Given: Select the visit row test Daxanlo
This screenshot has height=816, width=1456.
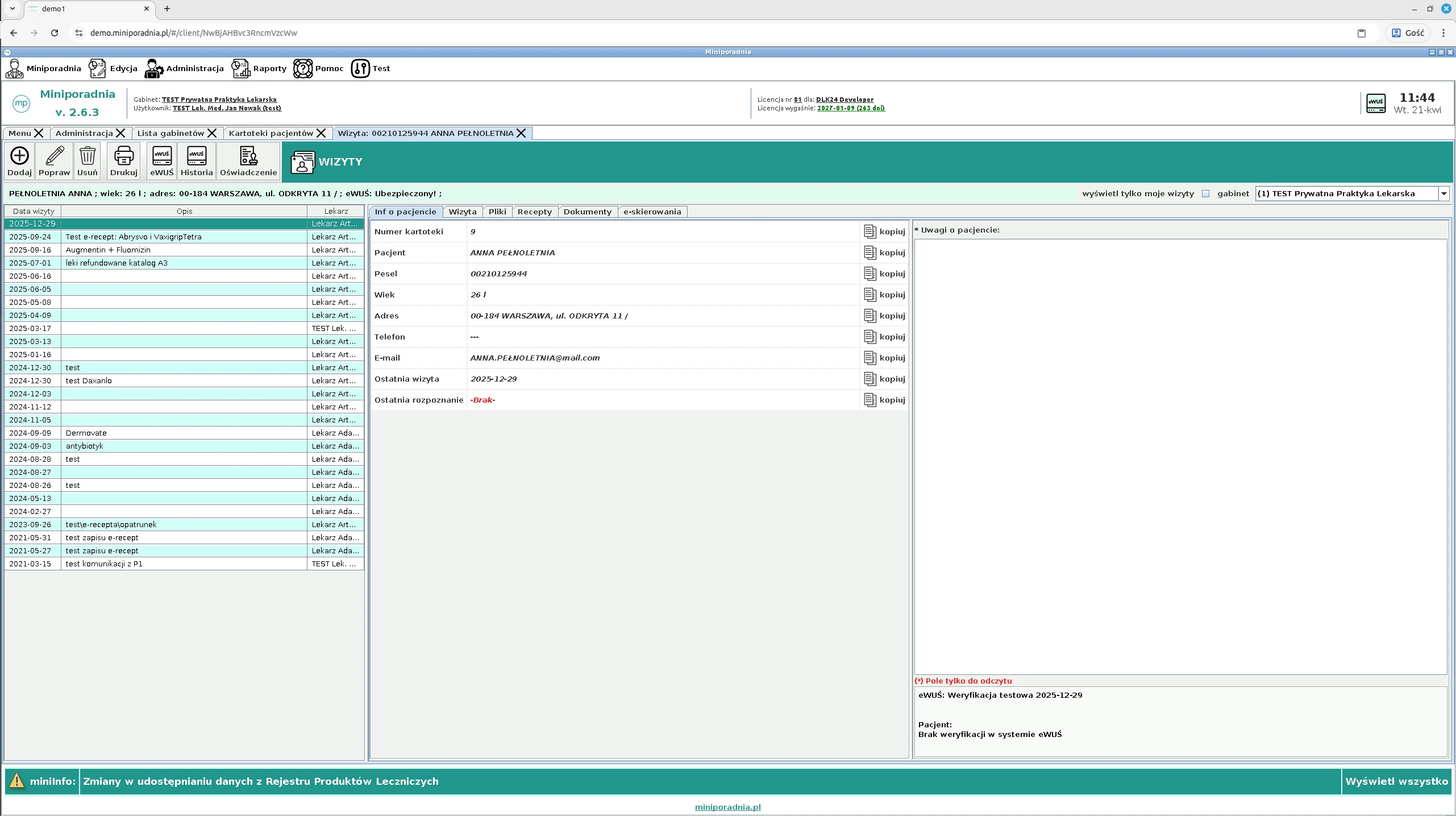Looking at the screenshot, I should point(184,380).
